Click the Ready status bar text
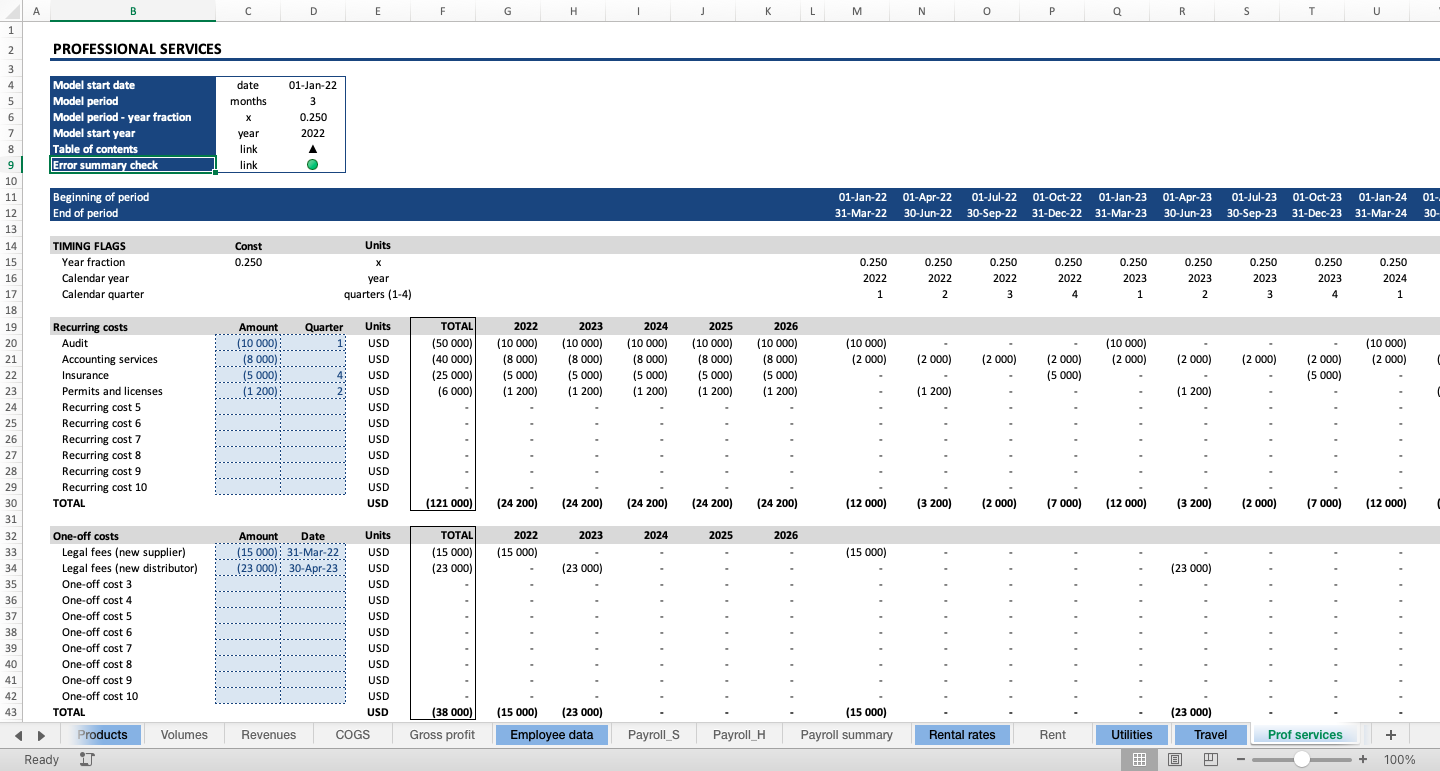The width and height of the screenshot is (1440, 771). (42, 760)
